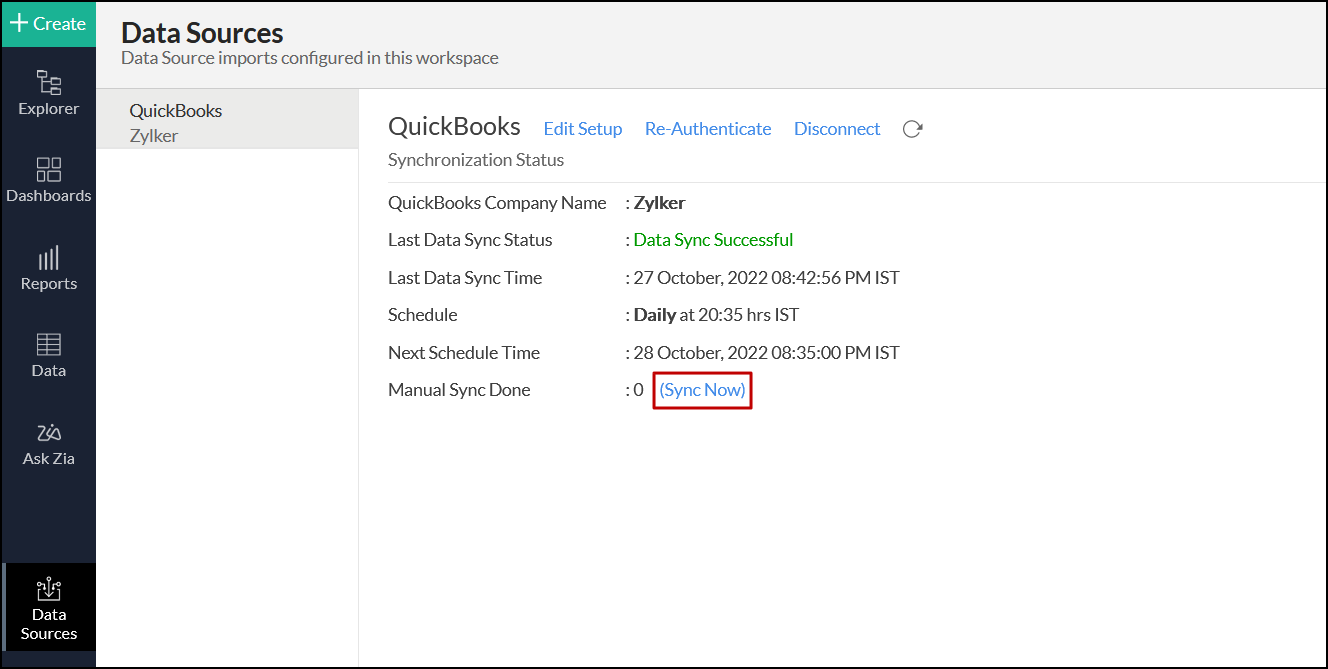This screenshot has width=1328, height=669.
Task: Click the Last Data Sync Time value
Action: (x=766, y=278)
